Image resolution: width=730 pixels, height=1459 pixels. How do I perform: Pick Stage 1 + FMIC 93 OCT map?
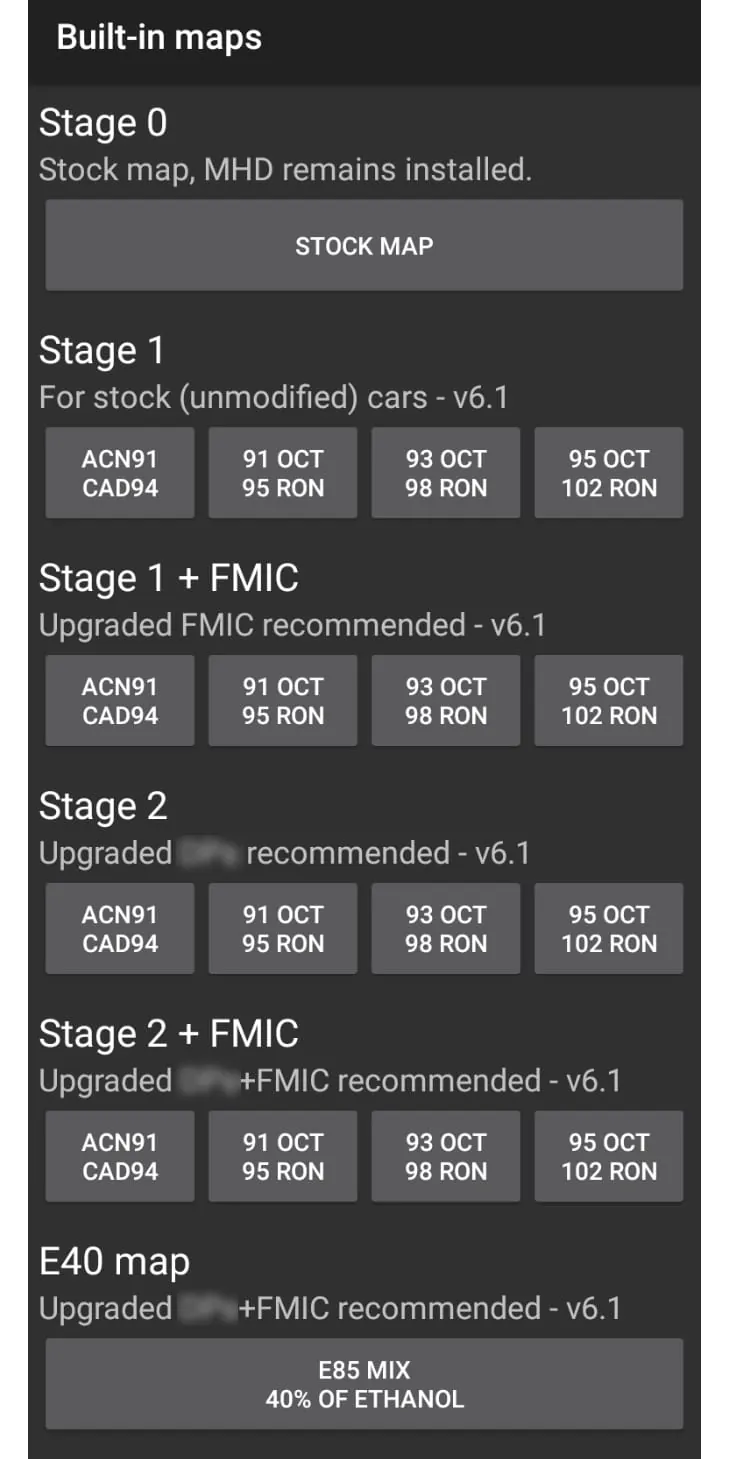pos(446,701)
